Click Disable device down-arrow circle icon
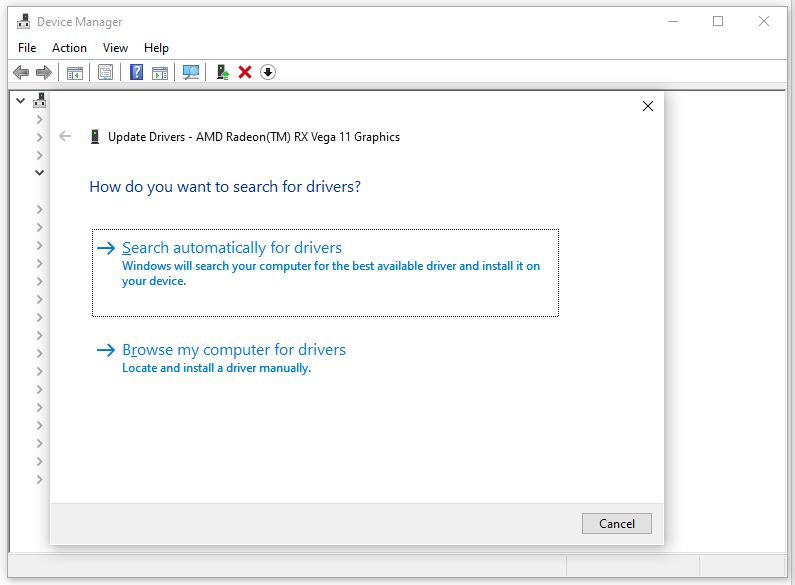795x585 pixels. coord(268,72)
